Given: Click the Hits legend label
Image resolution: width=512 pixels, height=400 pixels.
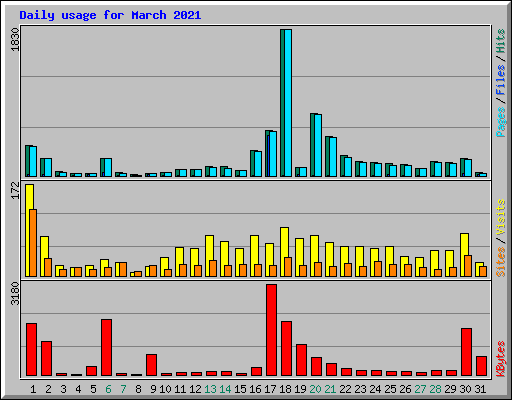Looking at the screenshot, I should click(500, 41).
